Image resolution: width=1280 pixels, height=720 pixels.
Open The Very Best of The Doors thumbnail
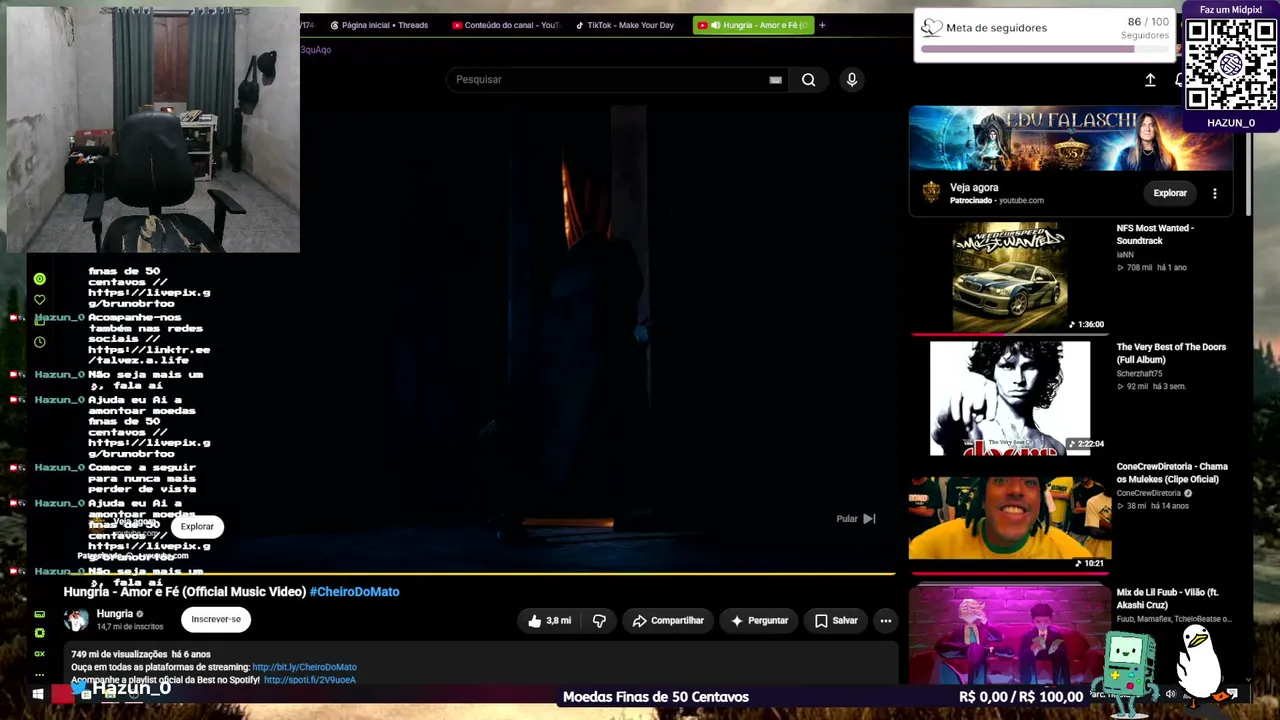(x=1010, y=398)
